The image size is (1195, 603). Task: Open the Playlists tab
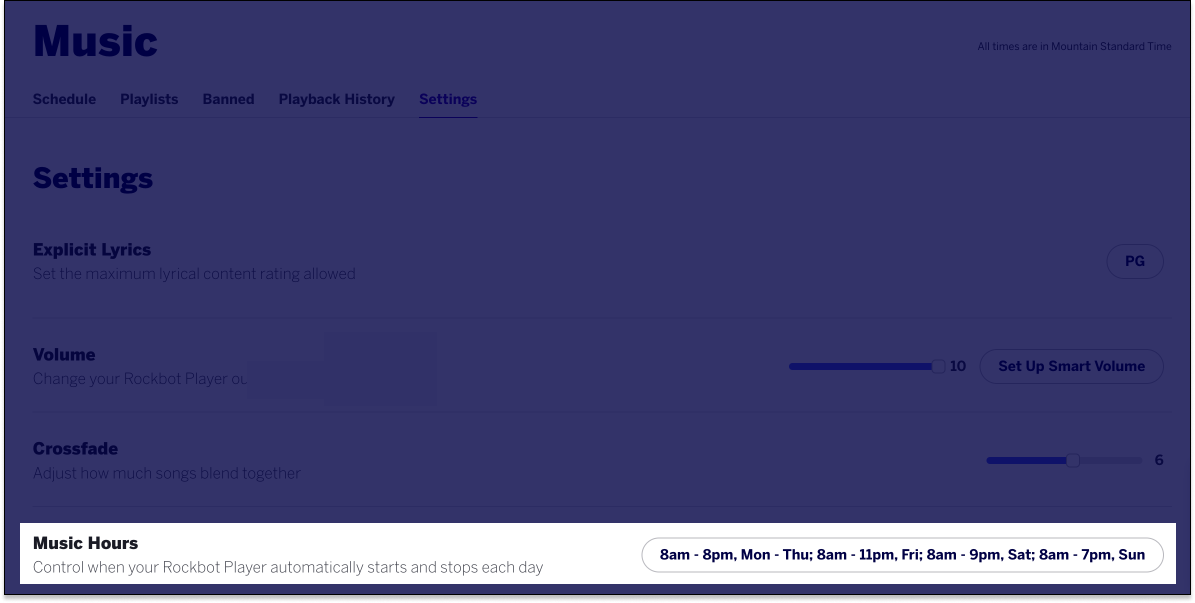click(x=148, y=99)
